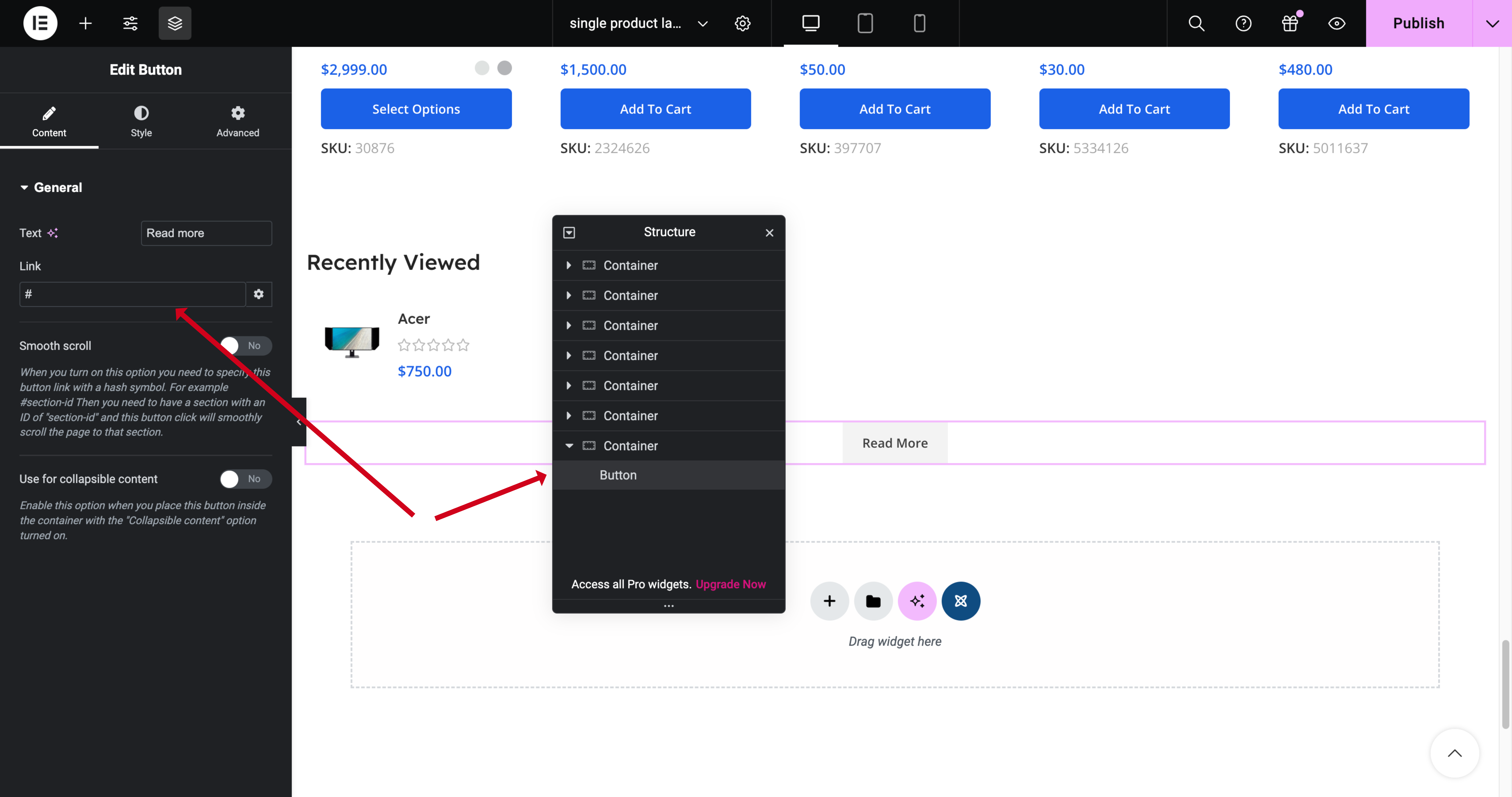Viewport: 1512px width, 797px height.
Task: Open Site Settings sliders icon
Action: (x=130, y=24)
